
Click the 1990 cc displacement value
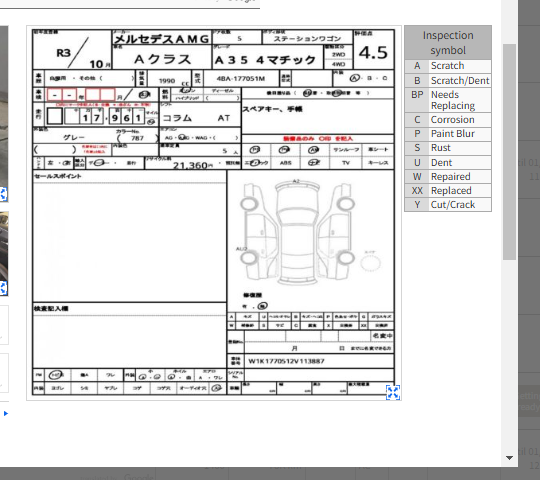click(167, 81)
